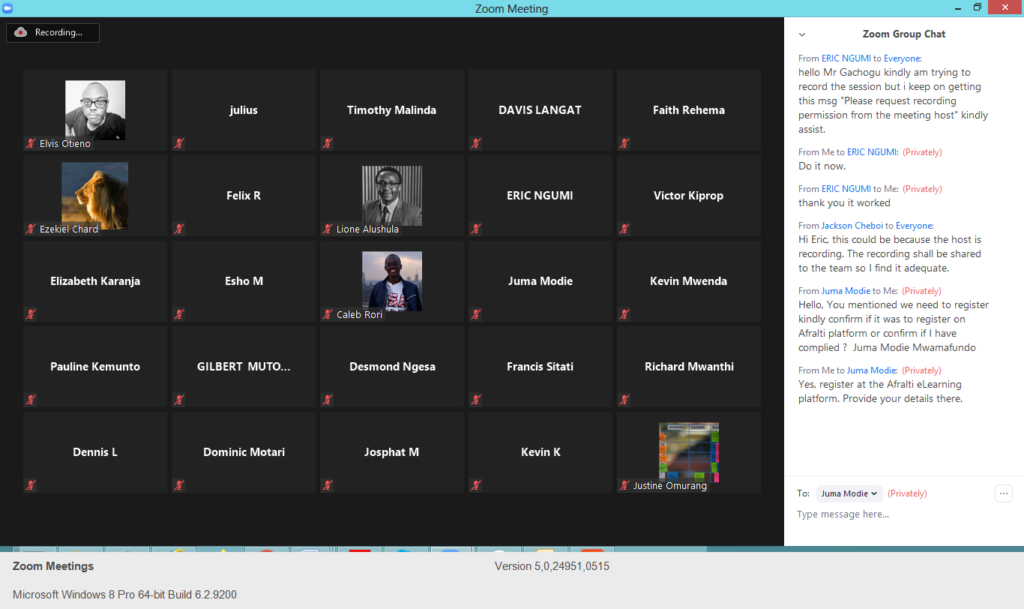Click muted mic icon on Josphat M tile
1024x609 pixels.
(x=328, y=485)
